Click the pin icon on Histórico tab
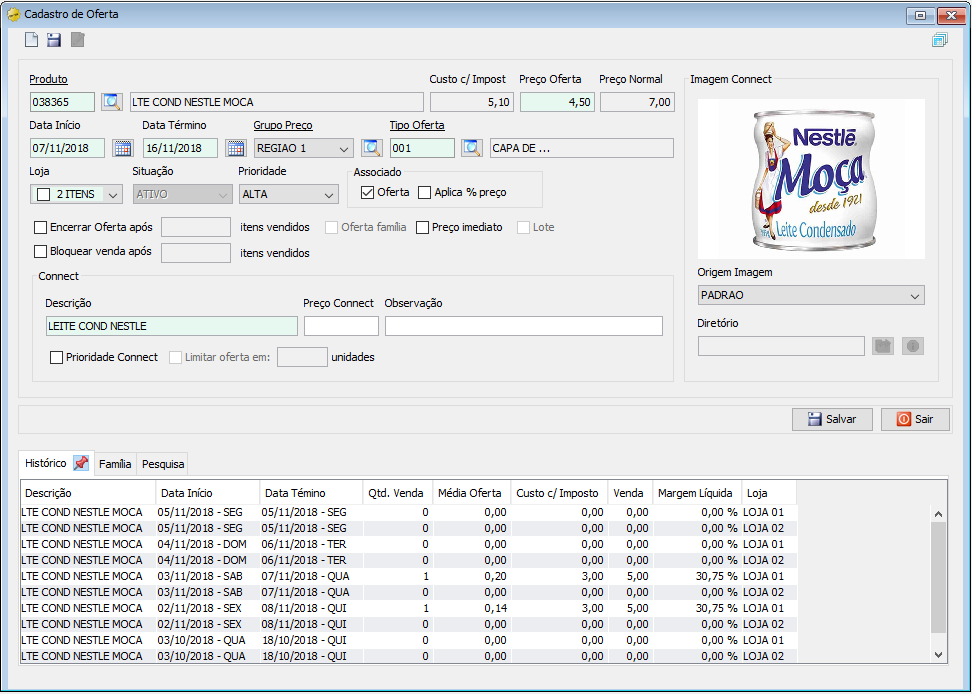 [81, 463]
